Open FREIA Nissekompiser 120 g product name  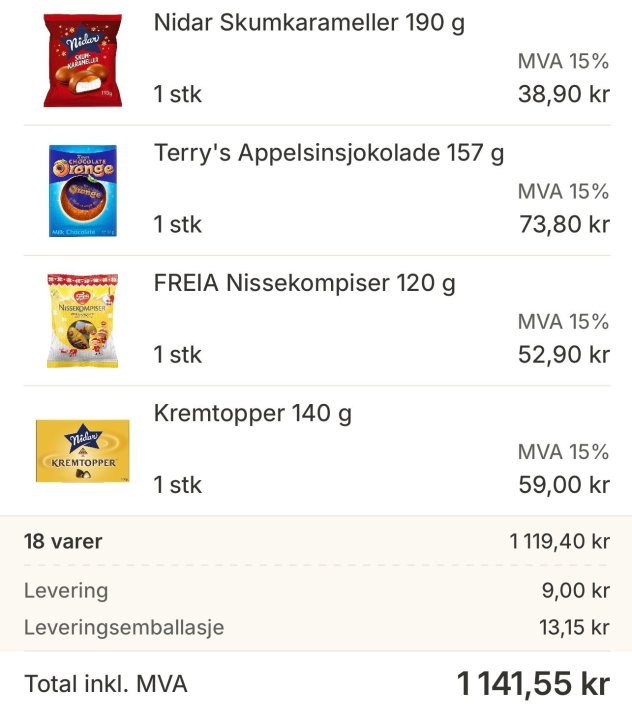click(x=305, y=284)
